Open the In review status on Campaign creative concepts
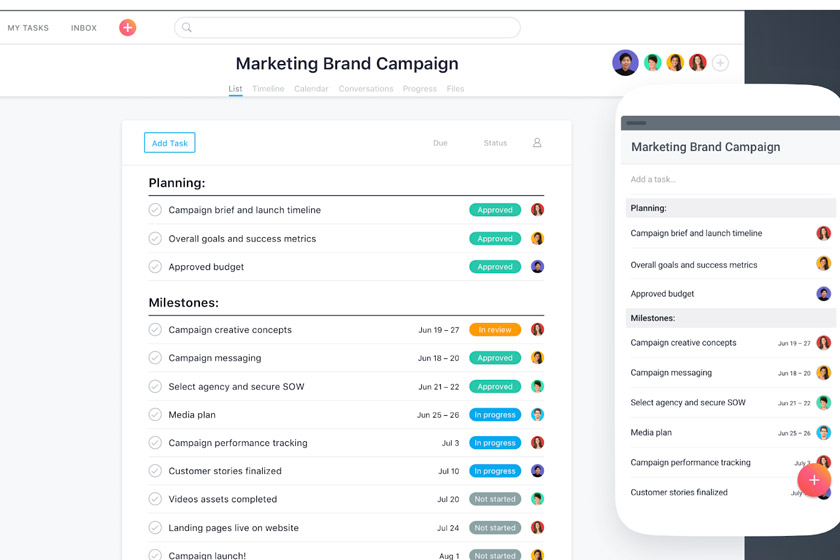The image size is (840, 560). (x=495, y=330)
